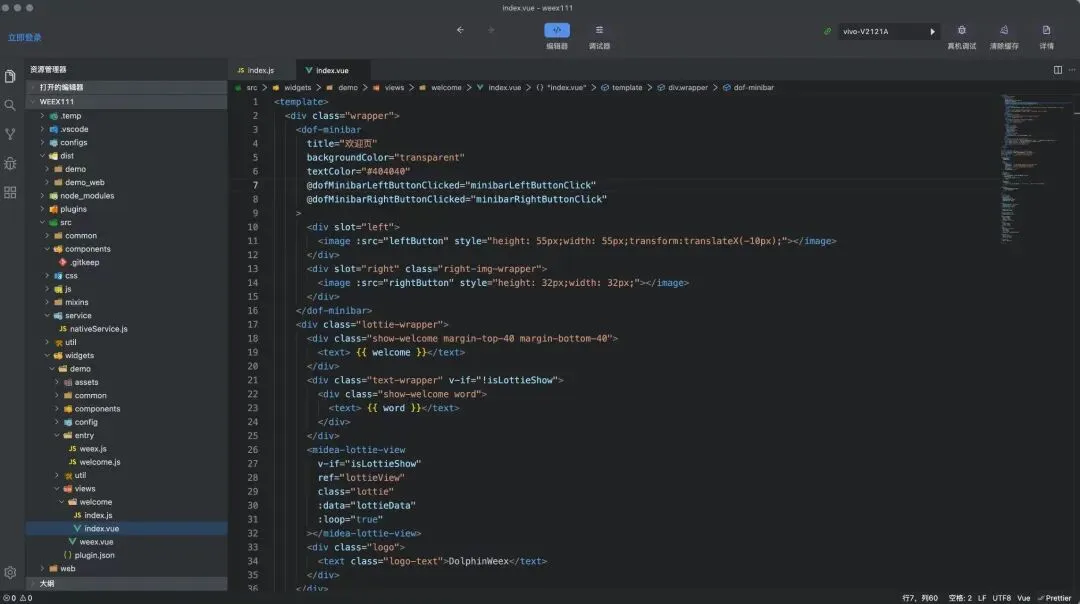This screenshot has width=1080, height=604.
Task: Collapse the components folder under src
Action: [x=127, y=249]
